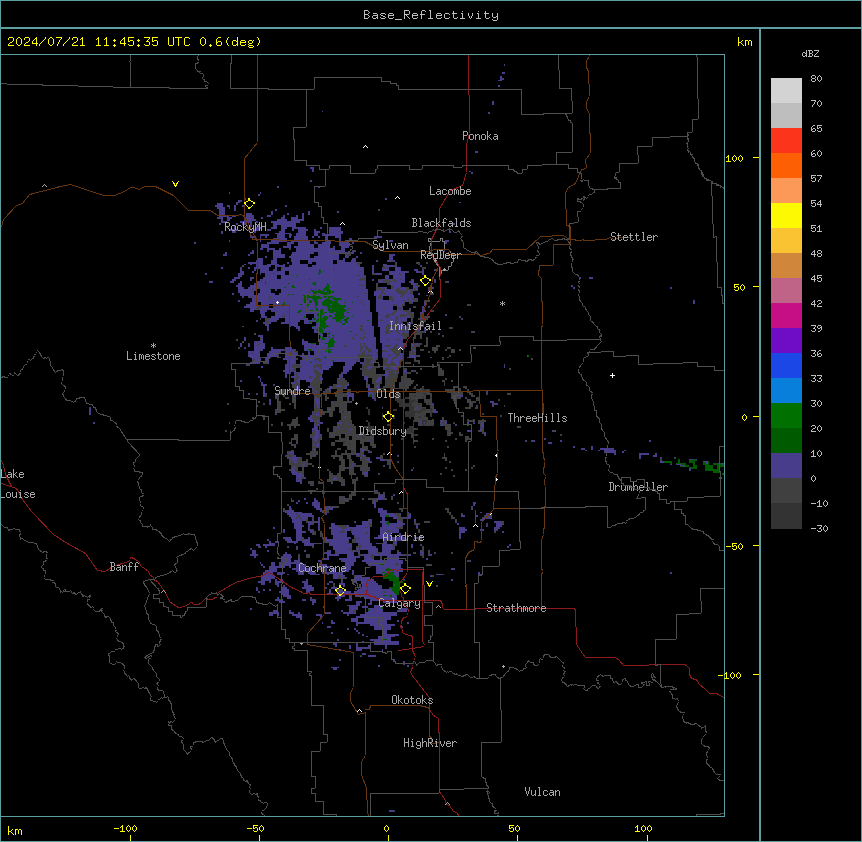Click the Limestone label on the map
Image resolution: width=862 pixels, height=842 pixels.
[x=153, y=356]
